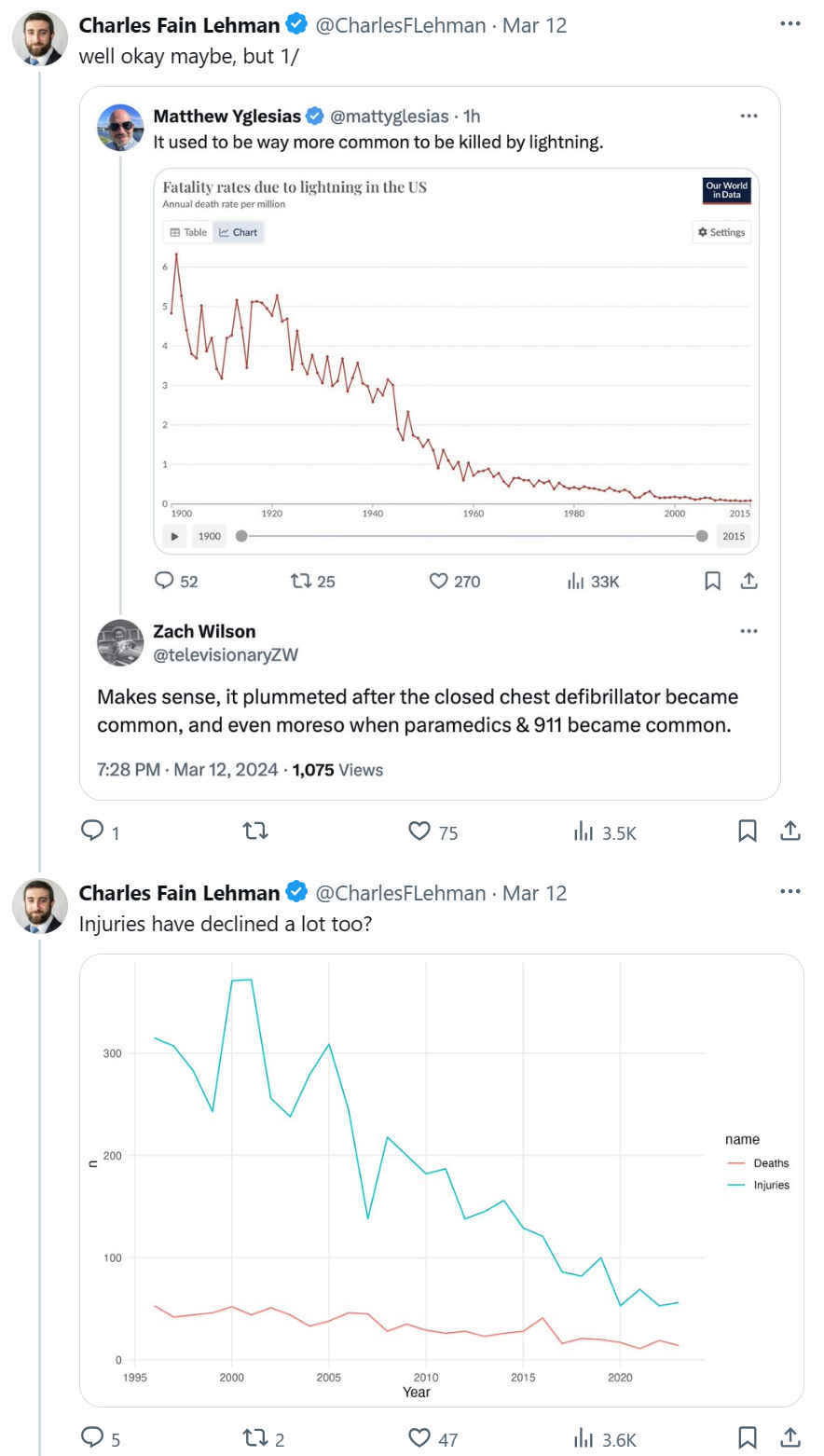Screen dimensions: 824x1456
Task: Share the first Charles Lehman tweet
Action: tap(790, 831)
